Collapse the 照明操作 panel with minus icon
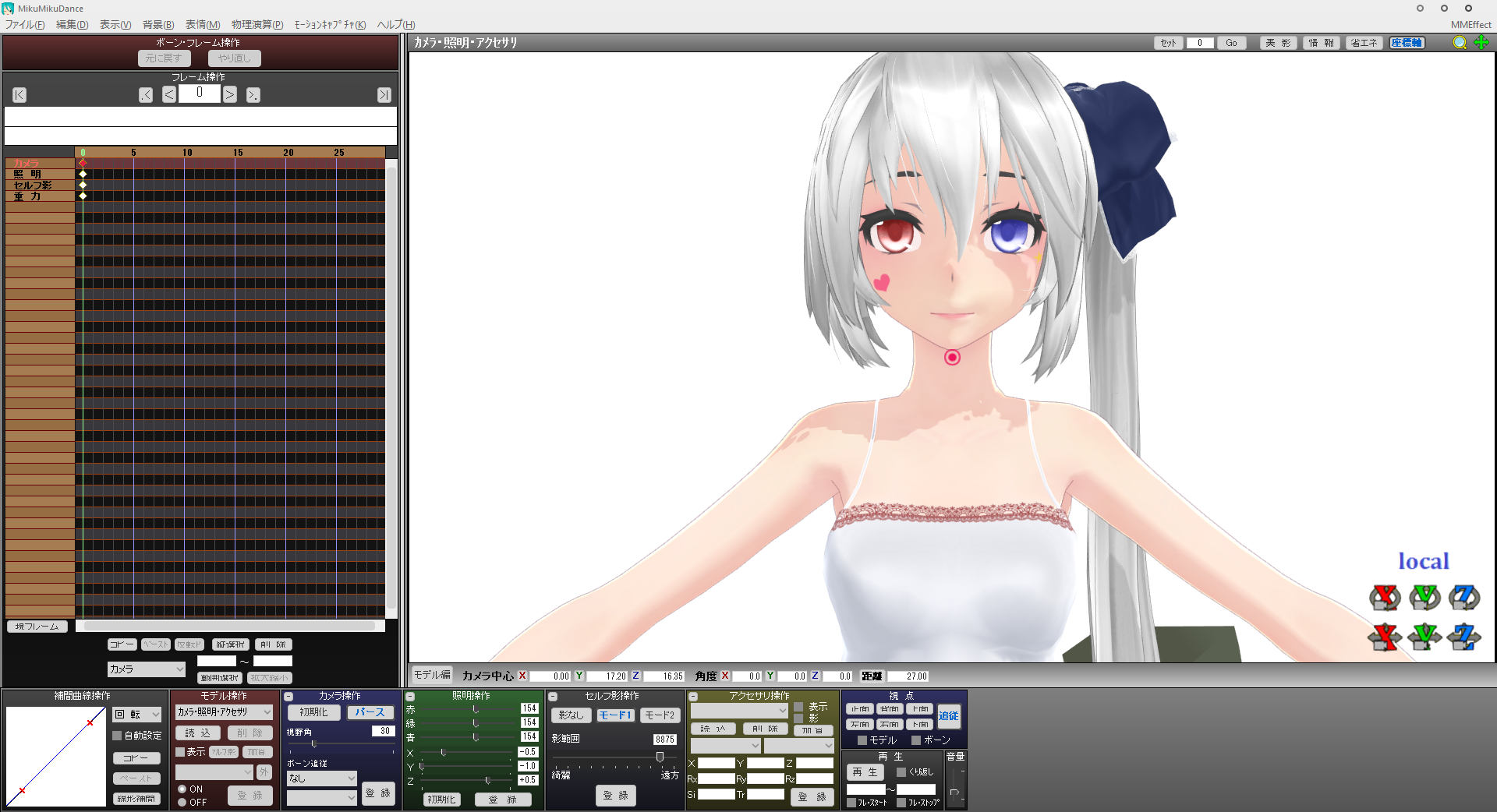Screen dimensions: 1497x812 (410, 697)
